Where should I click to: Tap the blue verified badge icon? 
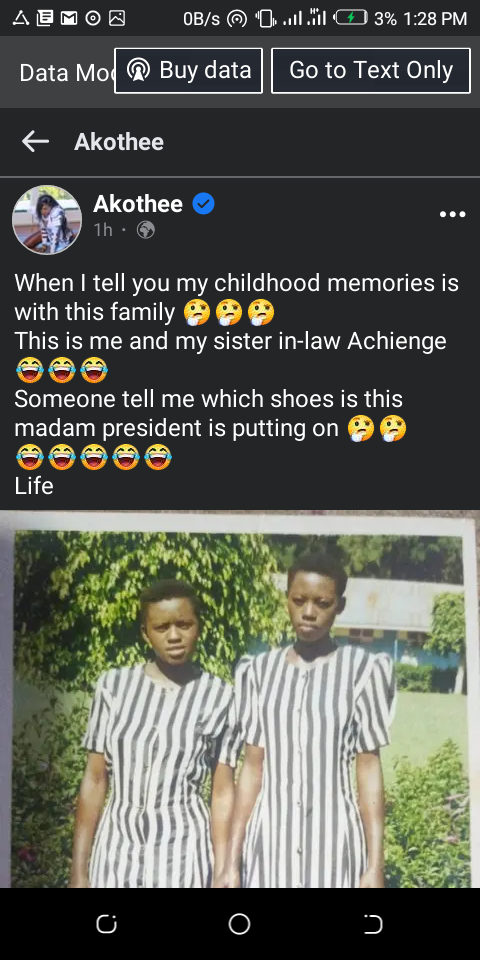(x=203, y=204)
